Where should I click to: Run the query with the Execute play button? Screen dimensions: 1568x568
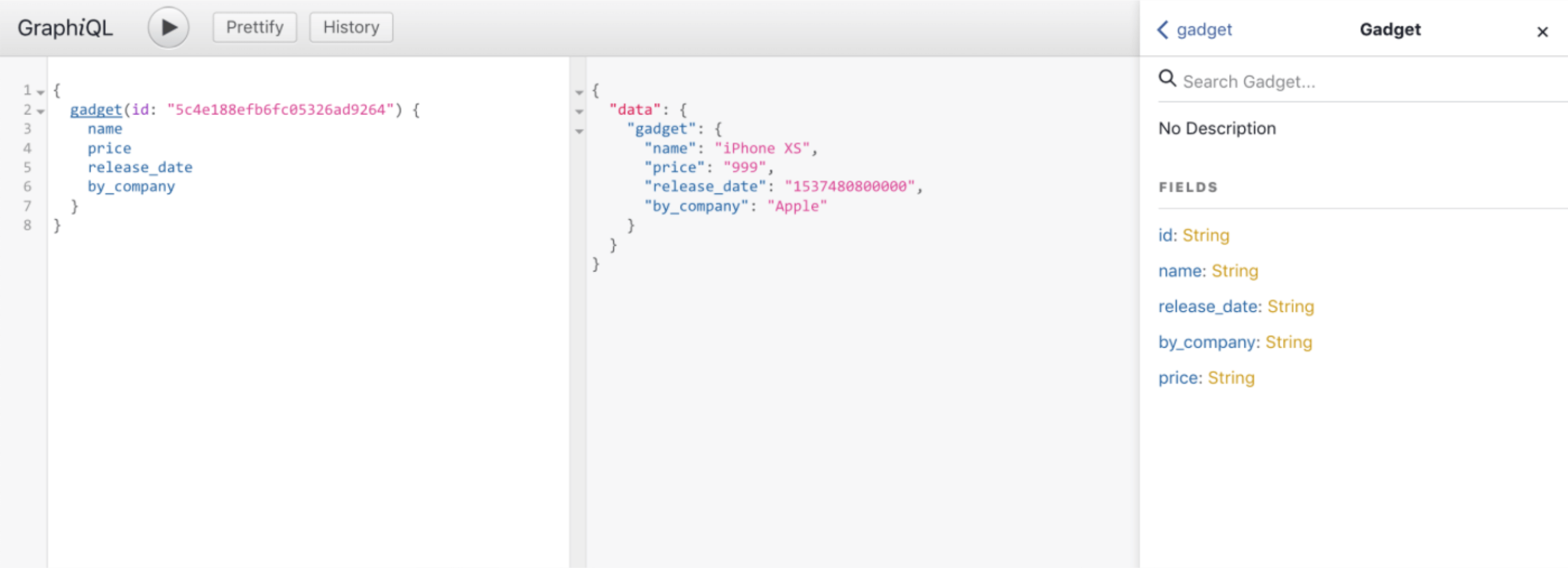coord(168,27)
